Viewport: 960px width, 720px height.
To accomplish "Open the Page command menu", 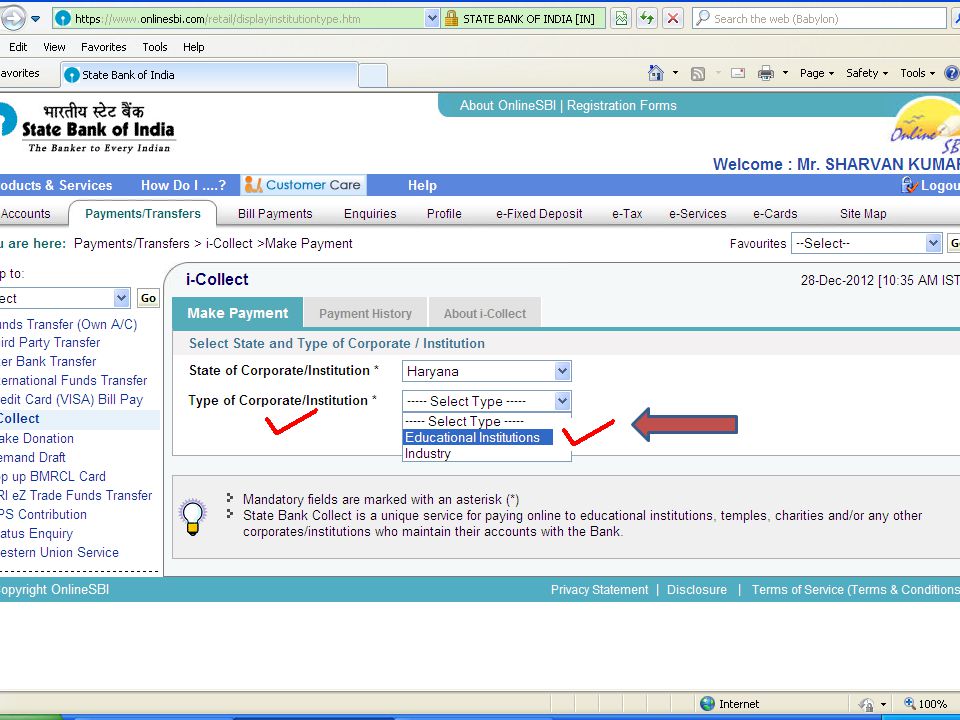I will pyautogui.click(x=817, y=73).
